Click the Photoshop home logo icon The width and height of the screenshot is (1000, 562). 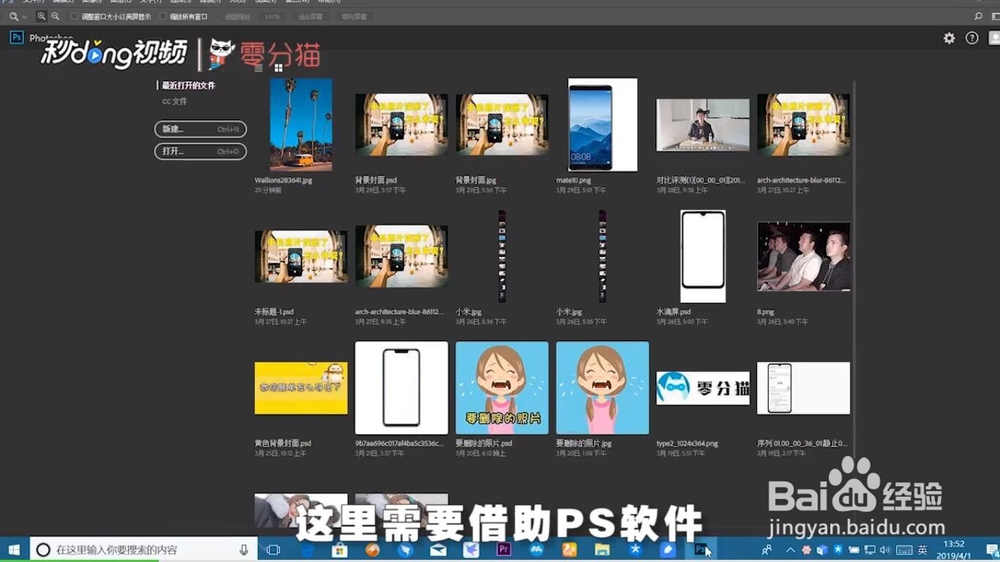tap(17, 38)
